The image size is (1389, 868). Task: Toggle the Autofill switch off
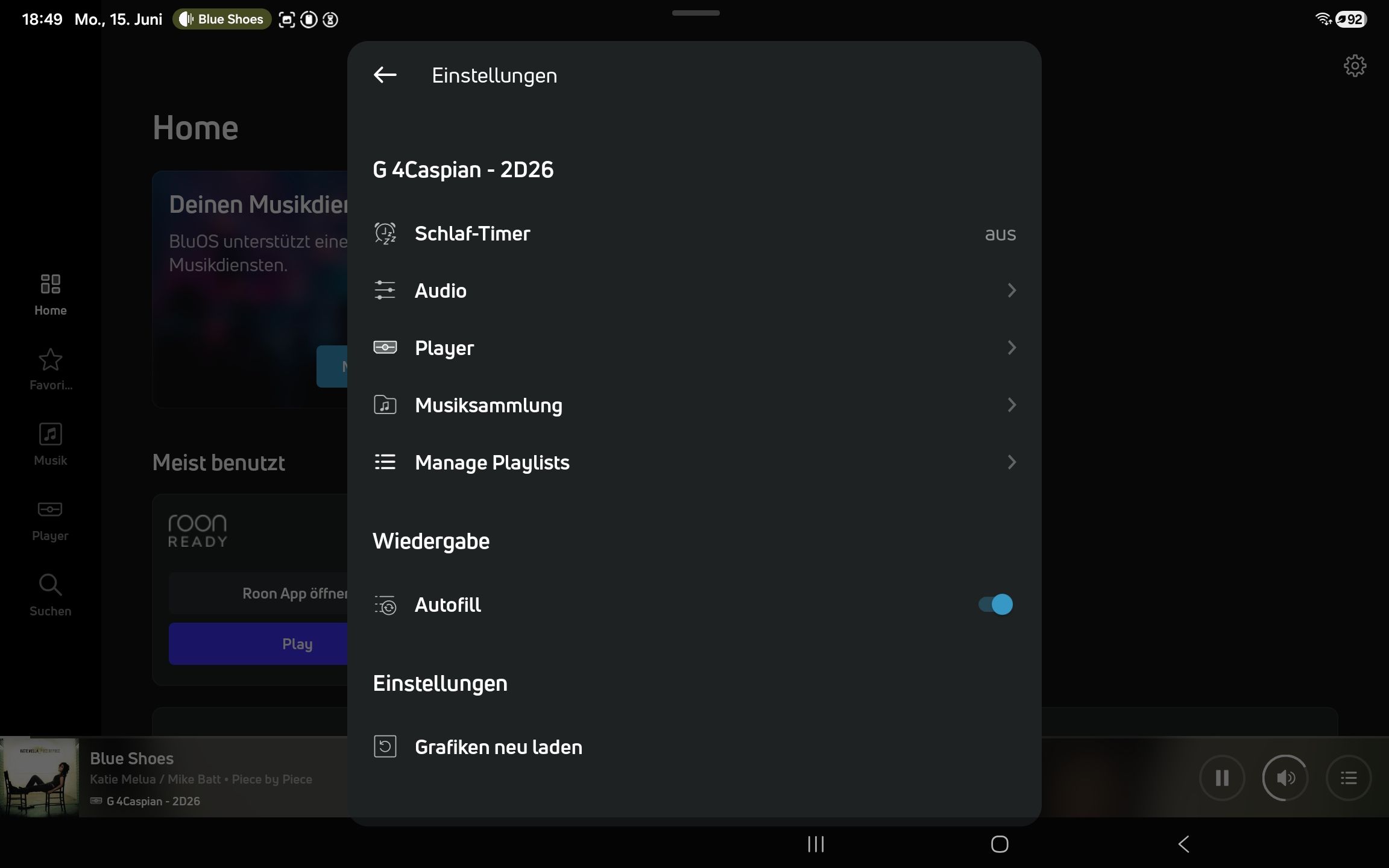click(x=995, y=604)
